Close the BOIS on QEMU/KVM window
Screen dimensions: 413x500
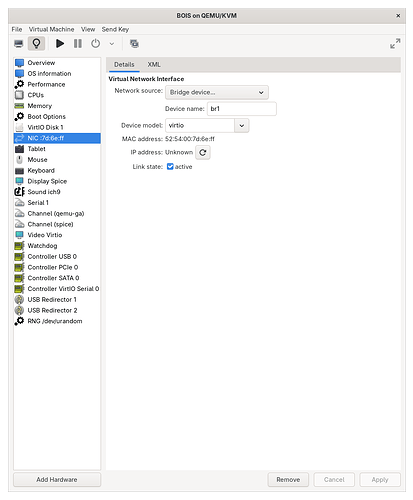398,16
